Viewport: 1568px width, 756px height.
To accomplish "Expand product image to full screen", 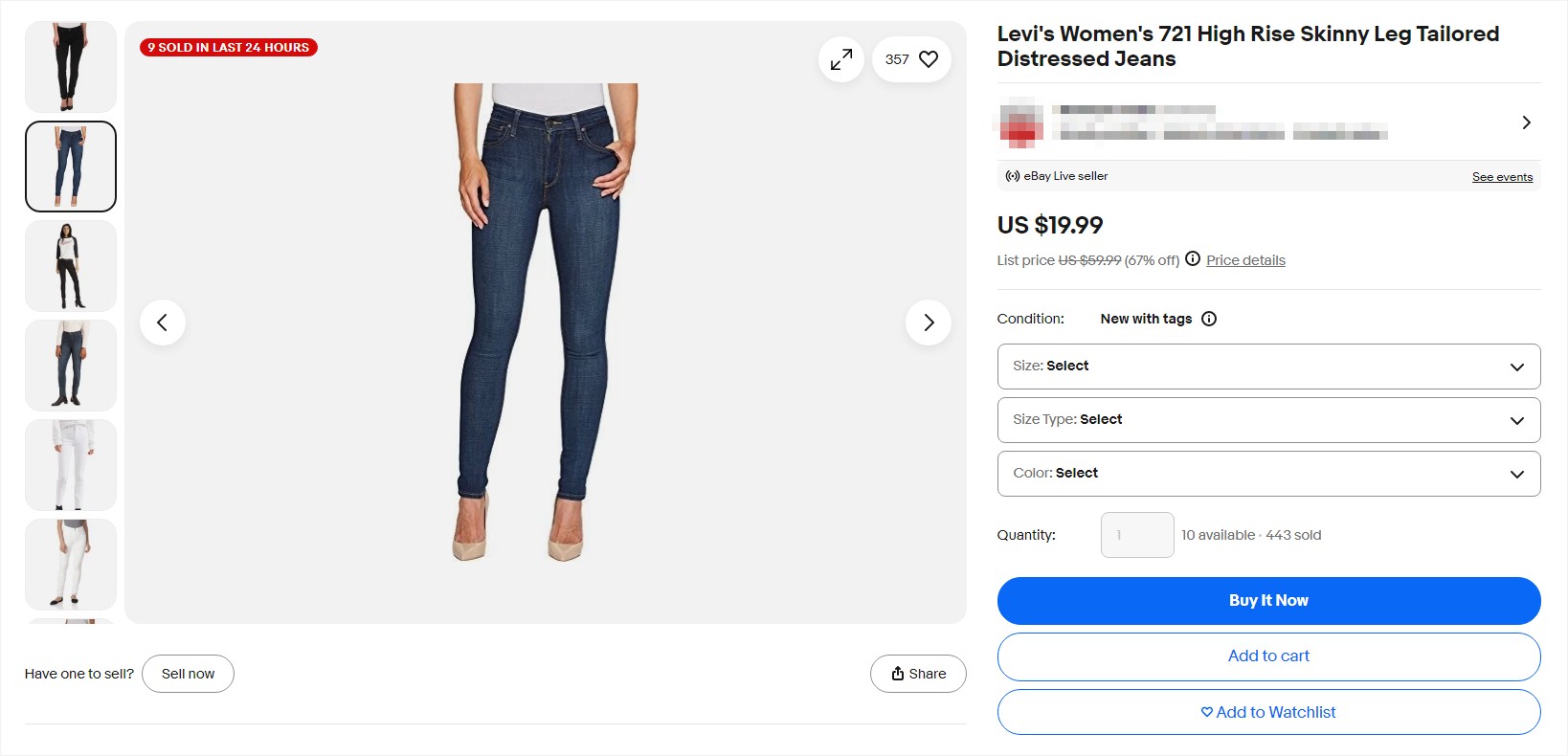I will [x=840, y=58].
